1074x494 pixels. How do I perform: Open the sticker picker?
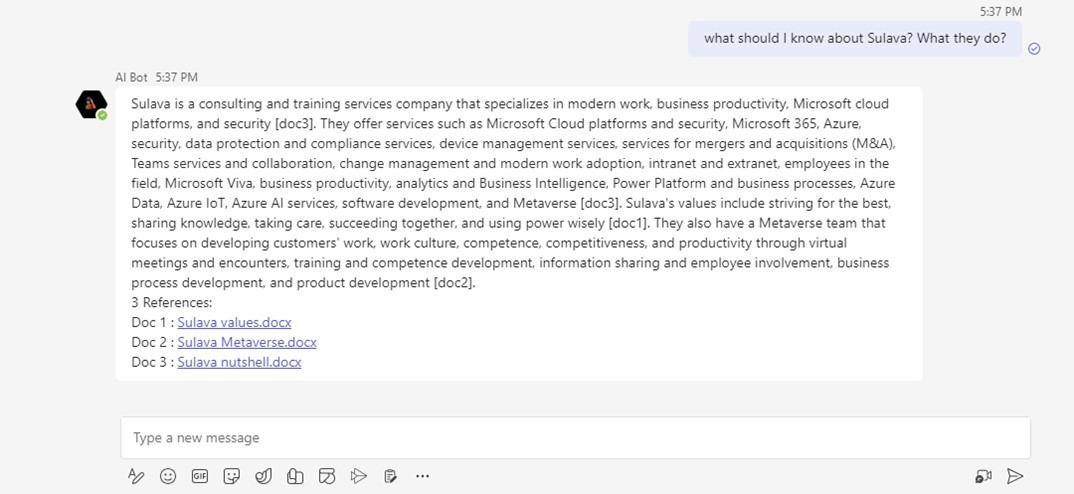[x=232, y=476]
